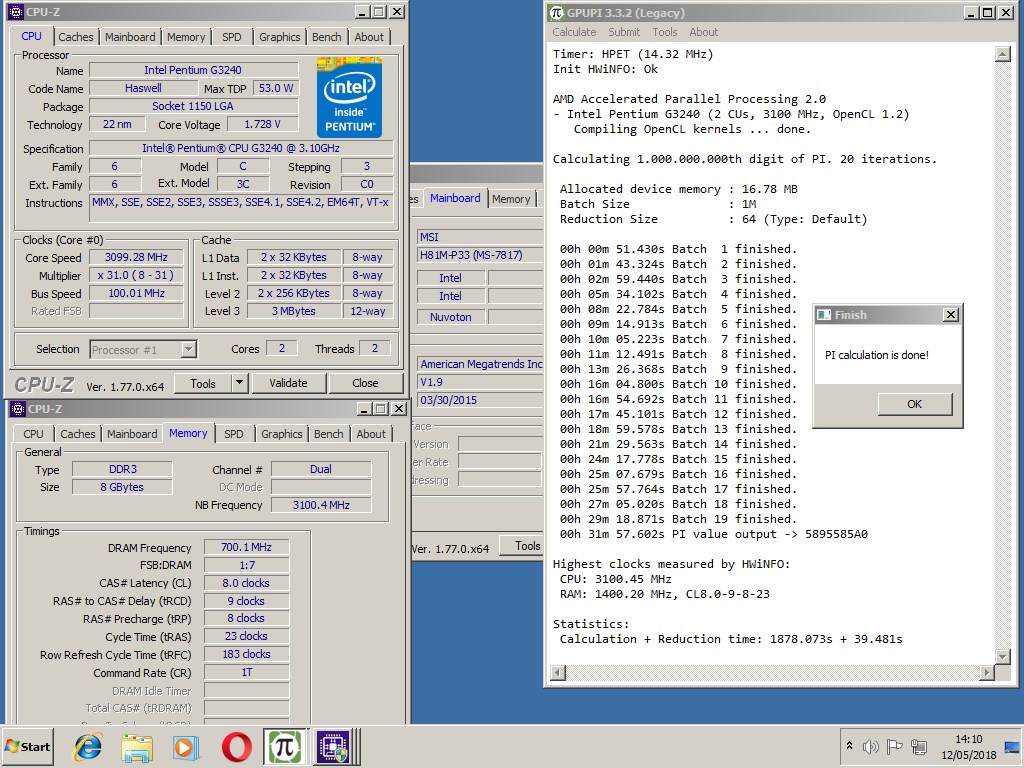Confirm the PI calculation dialog with OK
1024x768 pixels.
[914, 404]
